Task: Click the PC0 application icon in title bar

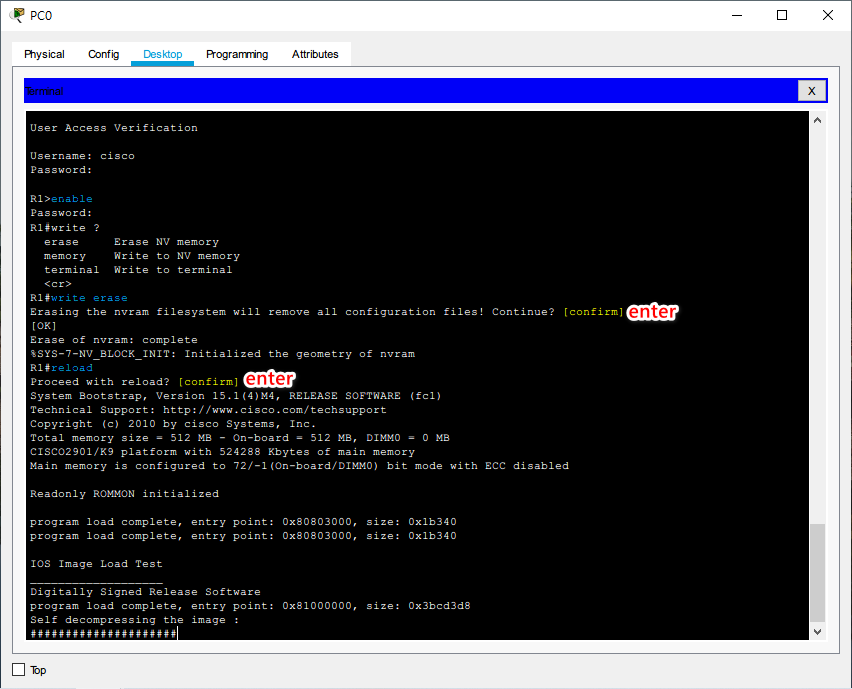Action: (17, 15)
